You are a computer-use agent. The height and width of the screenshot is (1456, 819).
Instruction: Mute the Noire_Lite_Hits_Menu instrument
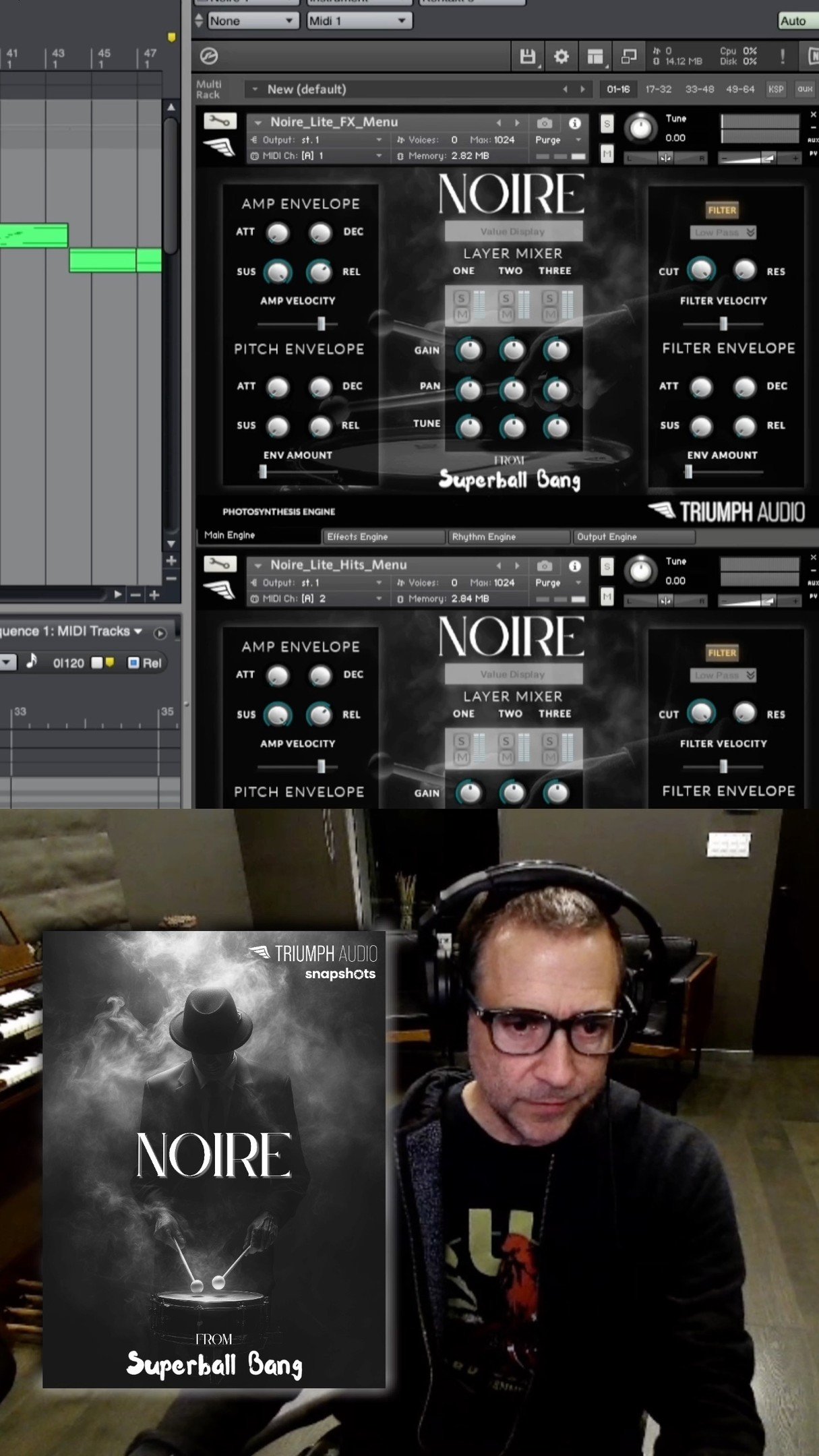click(607, 597)
